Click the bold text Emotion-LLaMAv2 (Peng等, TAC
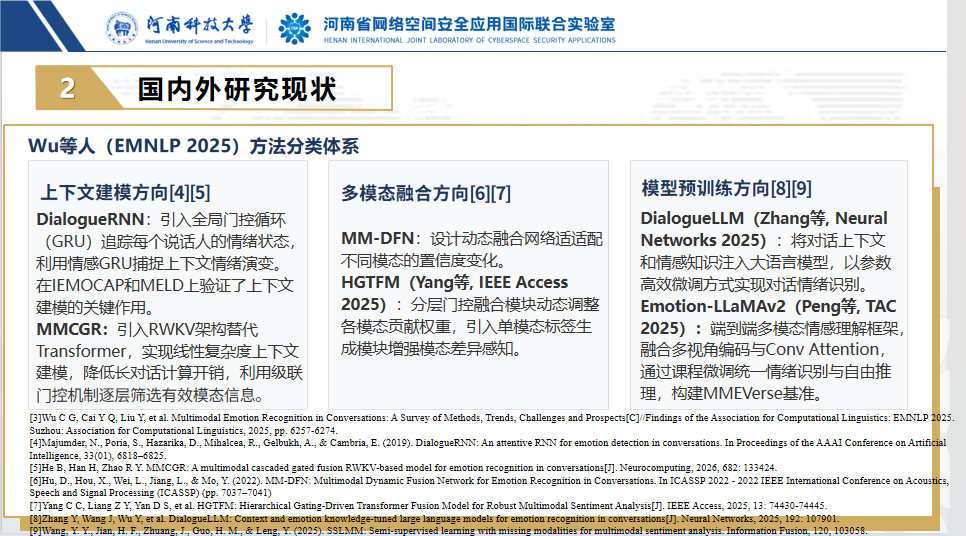Screen dimensions: 966x536 pos(768,306)
